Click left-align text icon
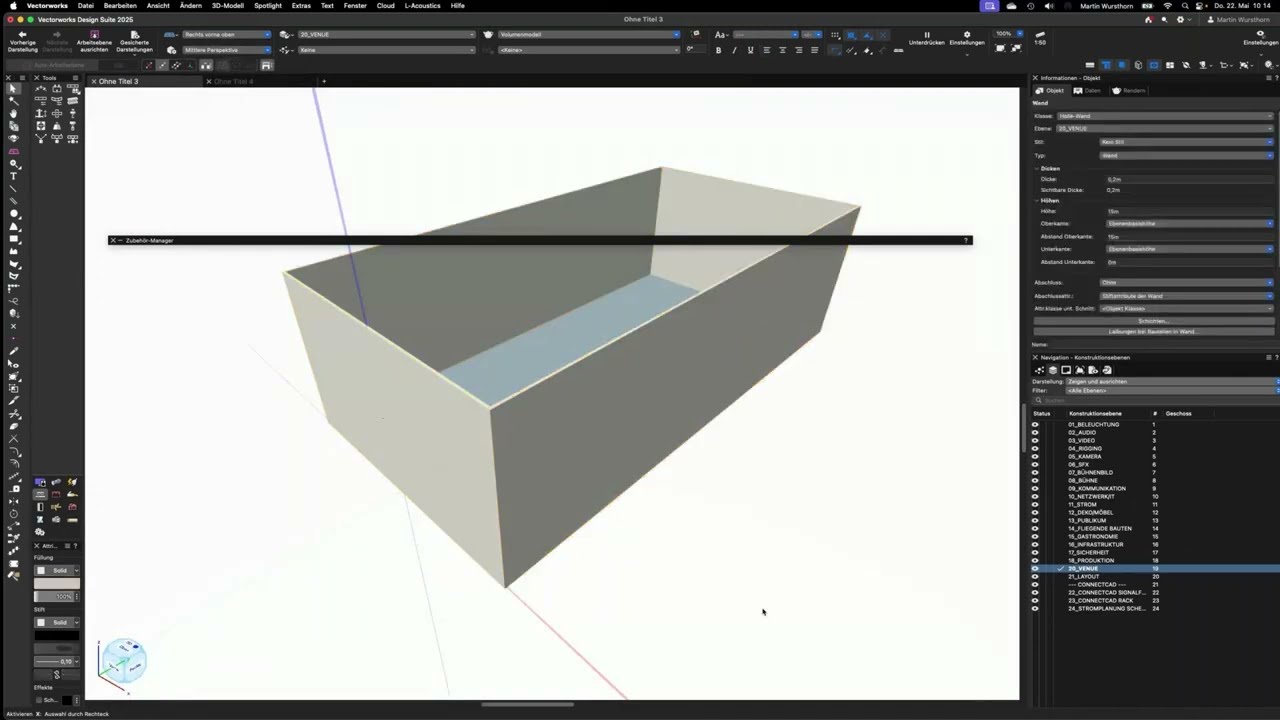Image resolution: width=1280 pixels, height=720 pixels. [x=767, y=50]
